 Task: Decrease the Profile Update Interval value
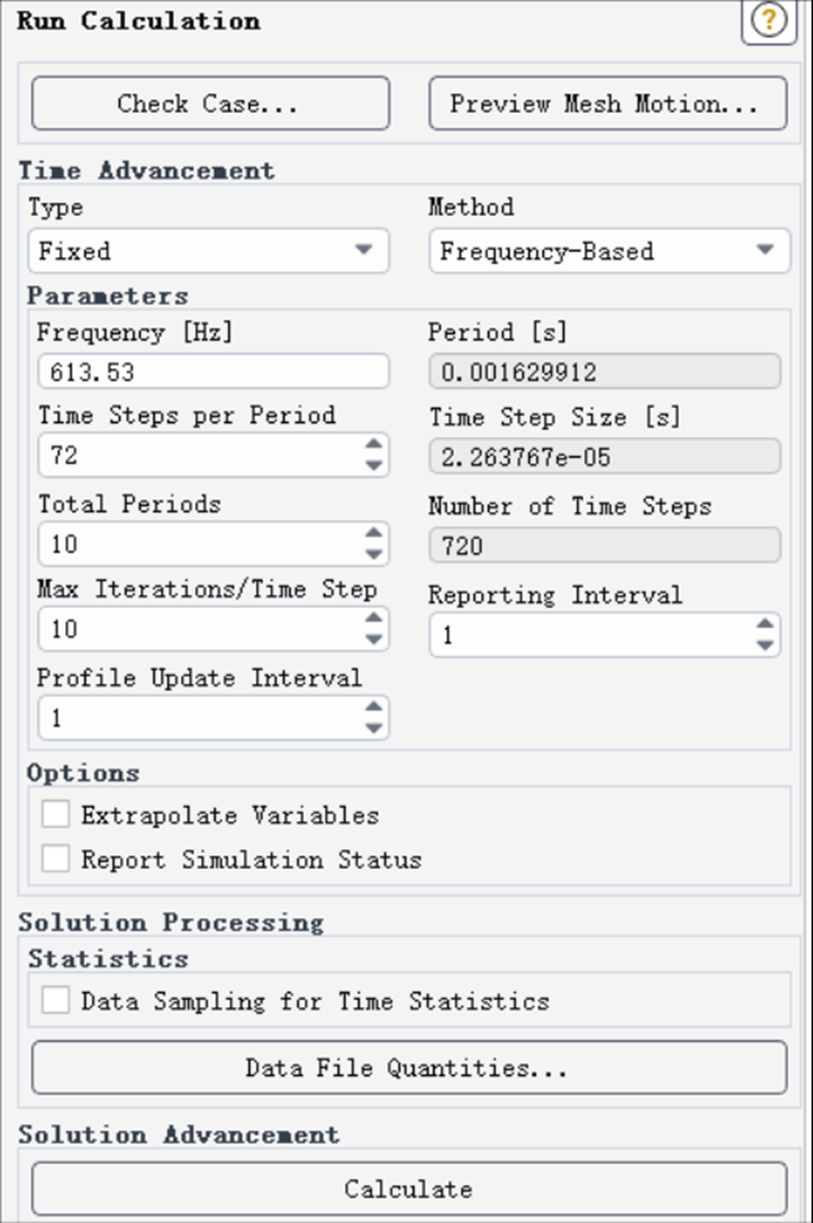(x=373, y=728)
